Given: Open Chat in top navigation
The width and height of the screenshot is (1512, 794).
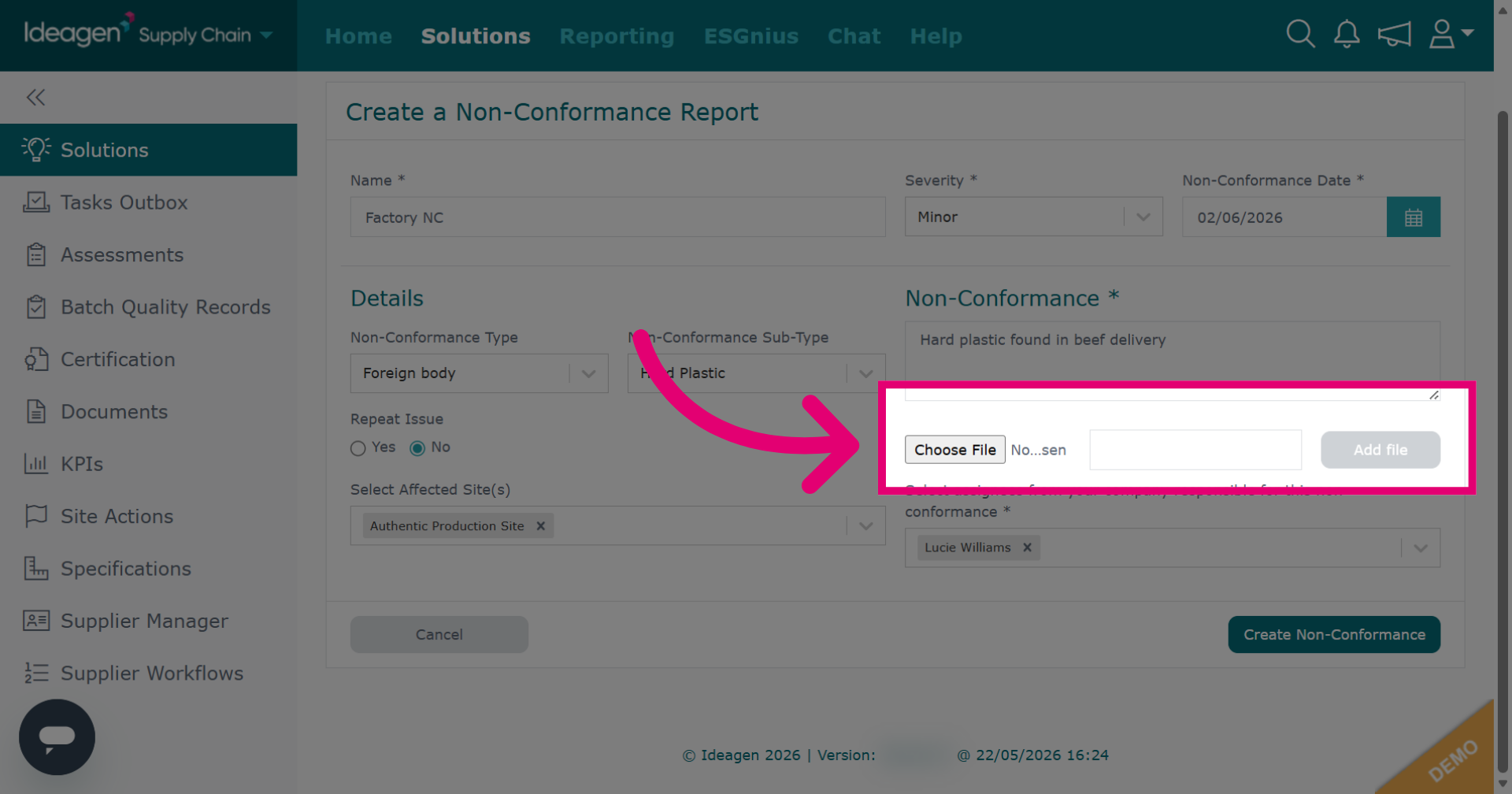Looking at the screenshot, I should tap(854, 36).
